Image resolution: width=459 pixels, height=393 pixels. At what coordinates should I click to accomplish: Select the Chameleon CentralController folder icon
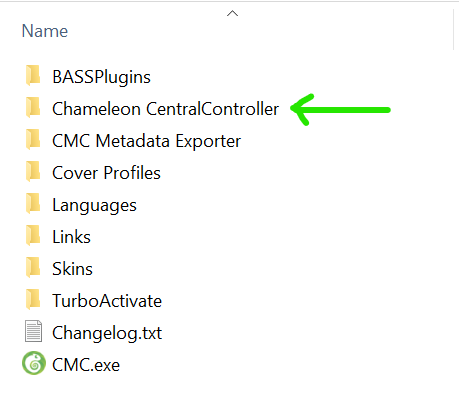pos(33,108)
